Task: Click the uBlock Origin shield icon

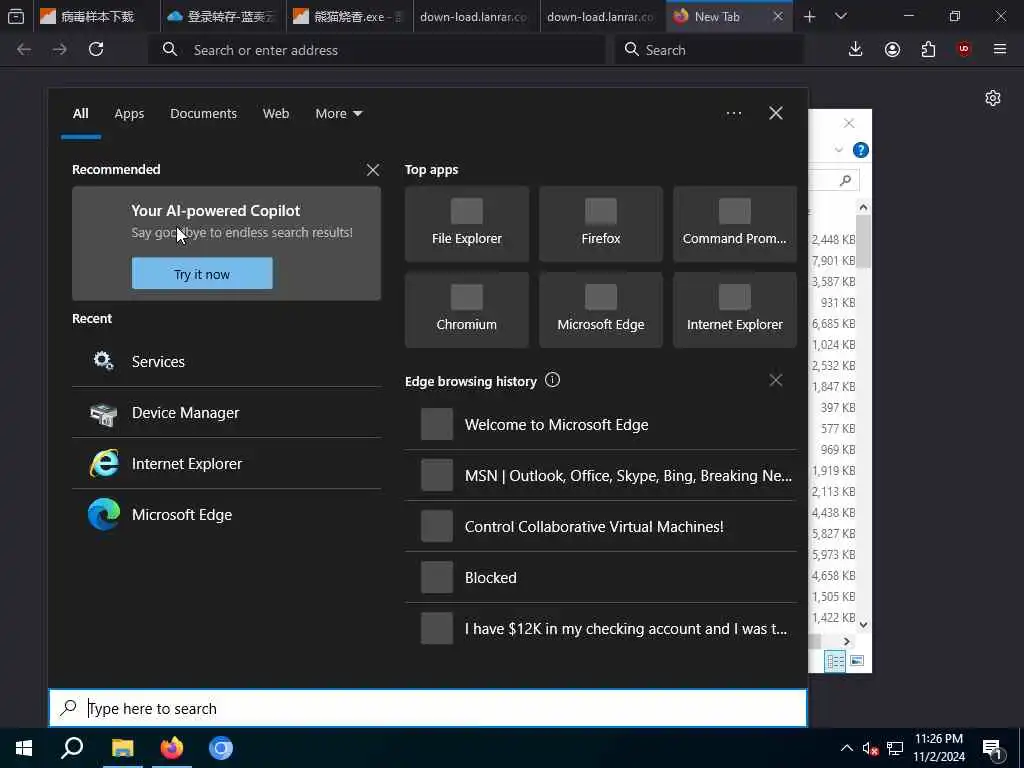Action: [964, 49]
